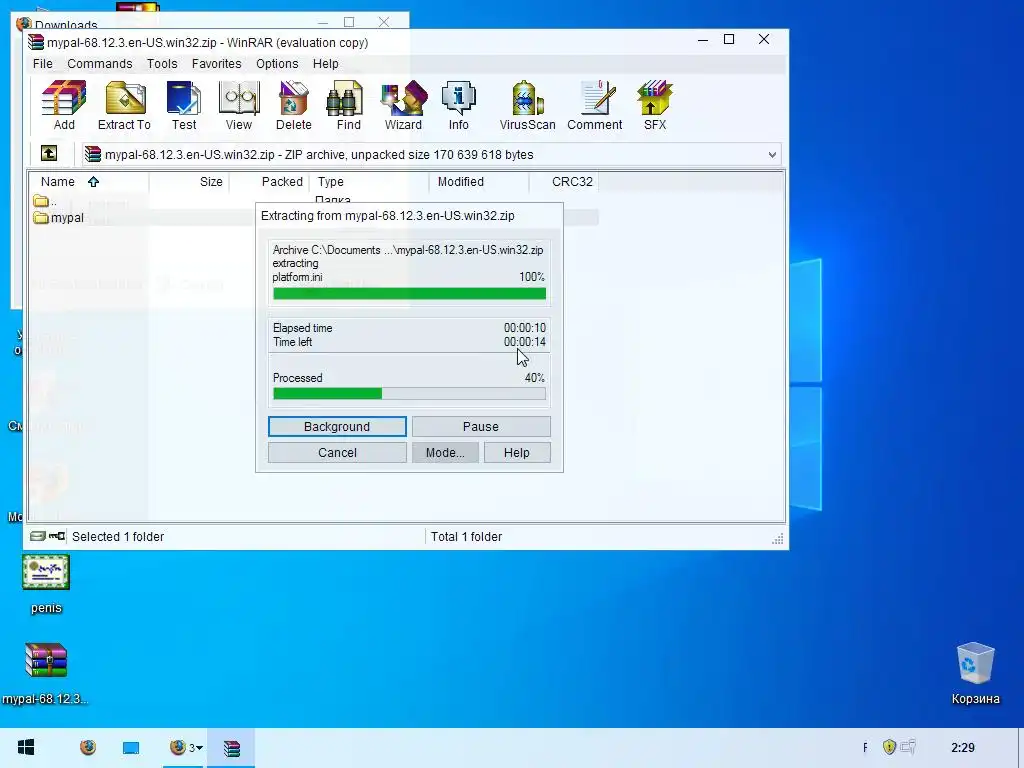Show archive Info
This screenshot has width=1024, height=768.
(x=458, y=104)
